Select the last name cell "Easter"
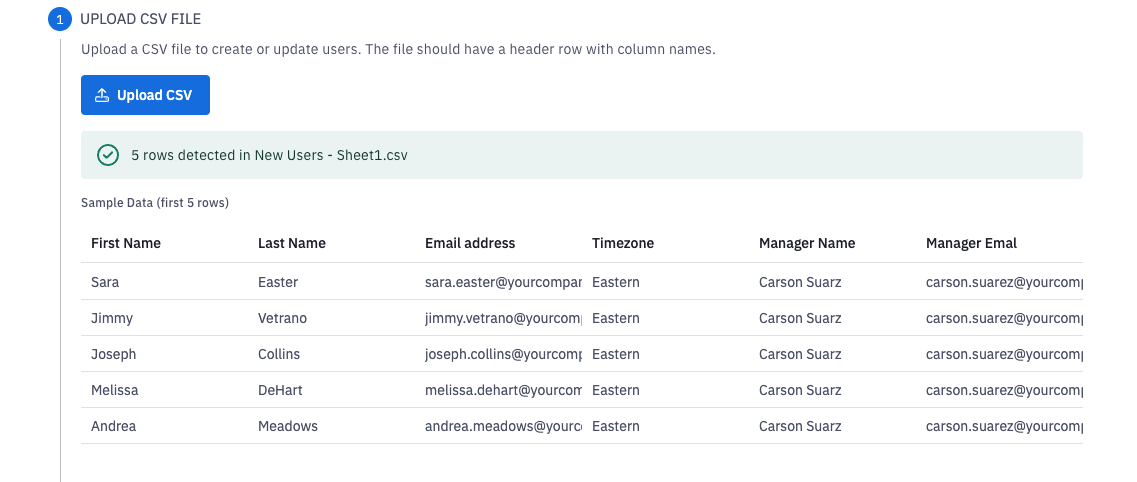Screen dimensions: 1137x482 (x=278, y=282)
